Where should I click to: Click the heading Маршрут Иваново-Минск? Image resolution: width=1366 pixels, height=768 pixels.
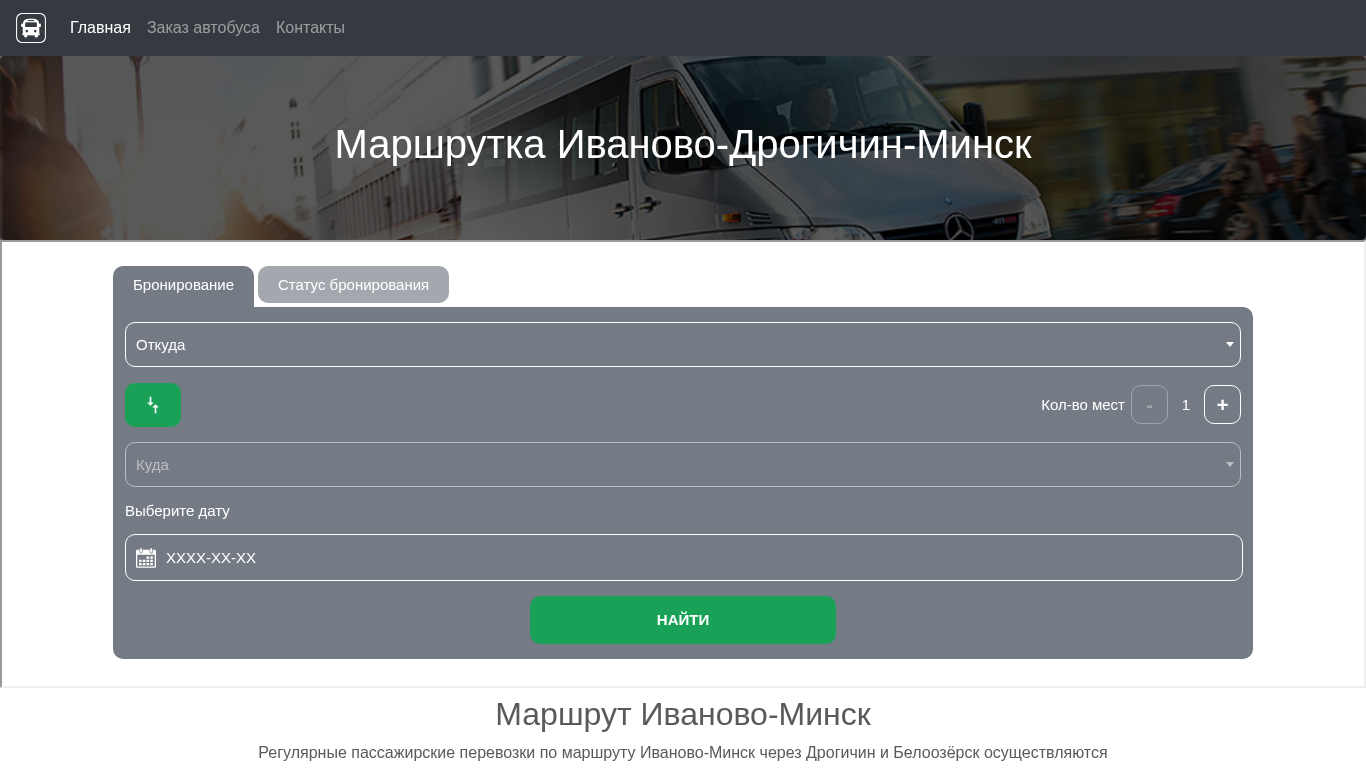point(683,714)
